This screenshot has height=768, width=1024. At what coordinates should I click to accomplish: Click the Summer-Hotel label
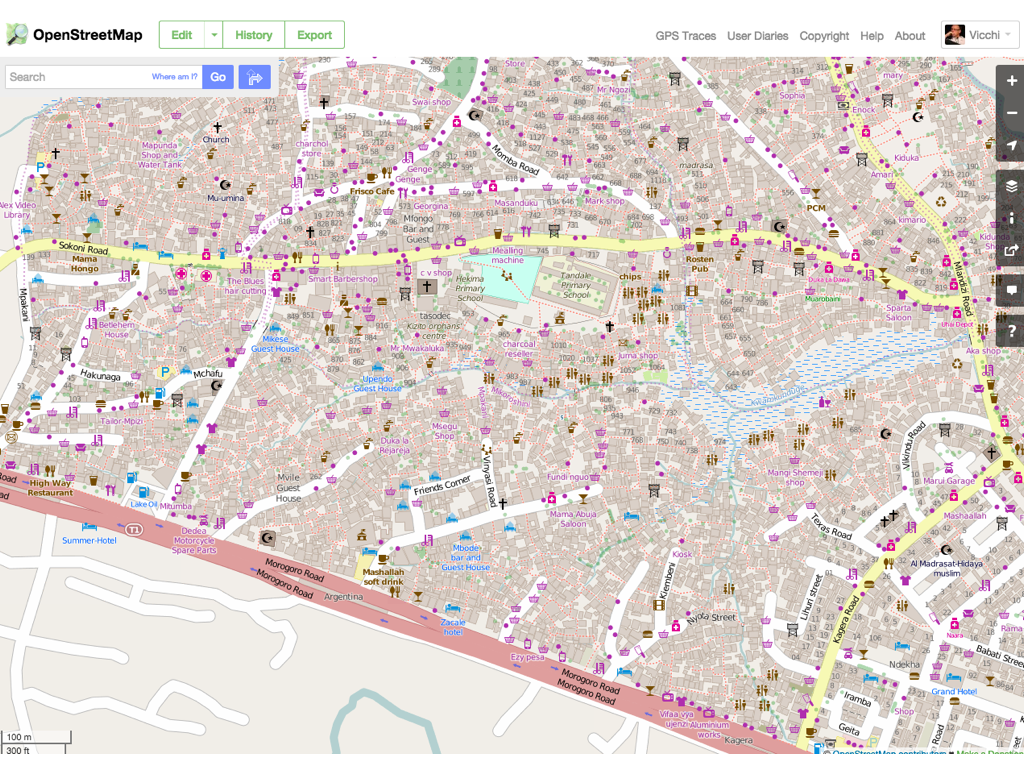pyautogui.click(x=89, y=541)
